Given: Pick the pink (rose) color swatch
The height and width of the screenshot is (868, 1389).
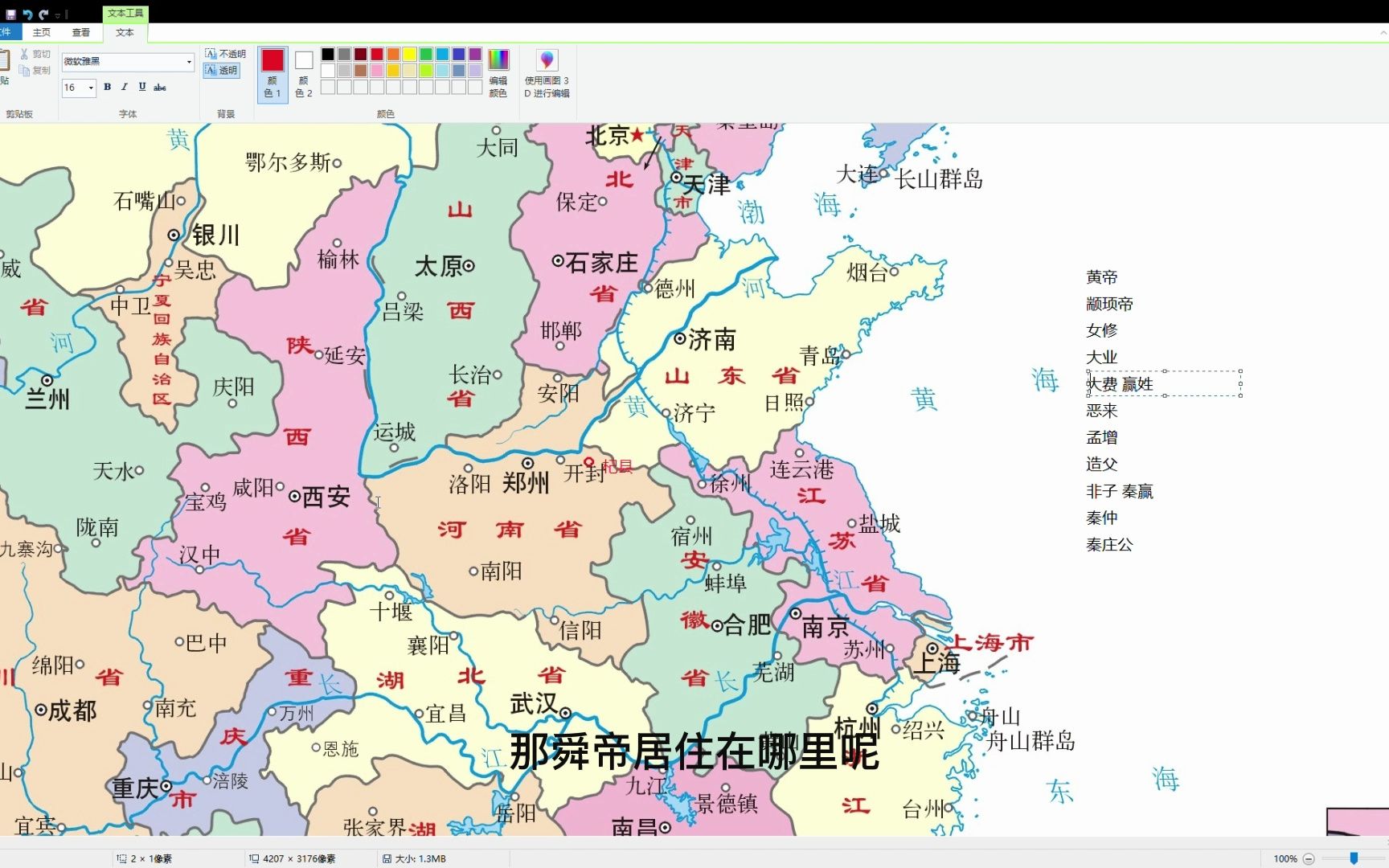Looking at the screenshot, I should [377, 71].
